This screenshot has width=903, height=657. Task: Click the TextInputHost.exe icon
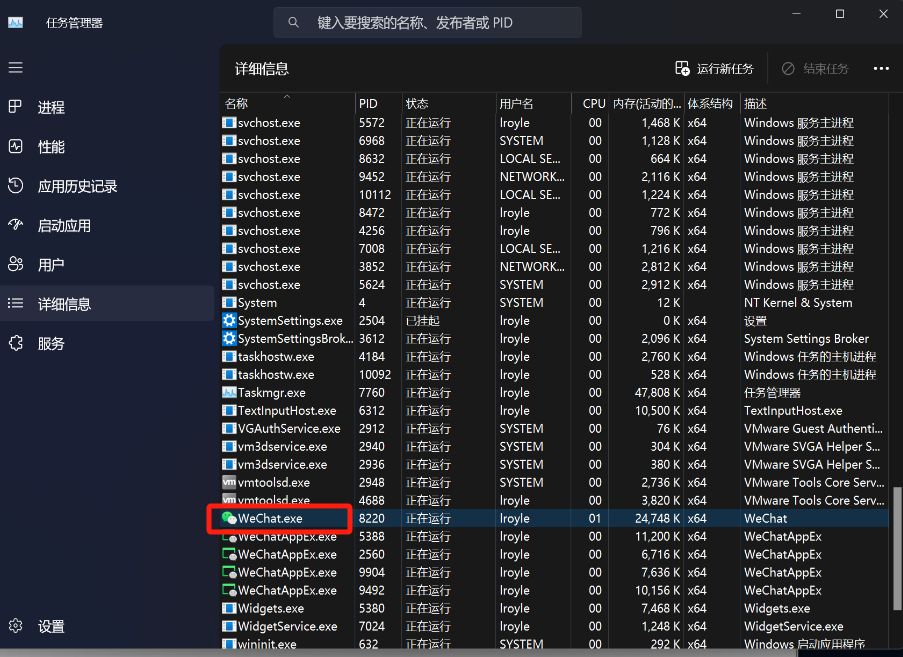[229, 410]
